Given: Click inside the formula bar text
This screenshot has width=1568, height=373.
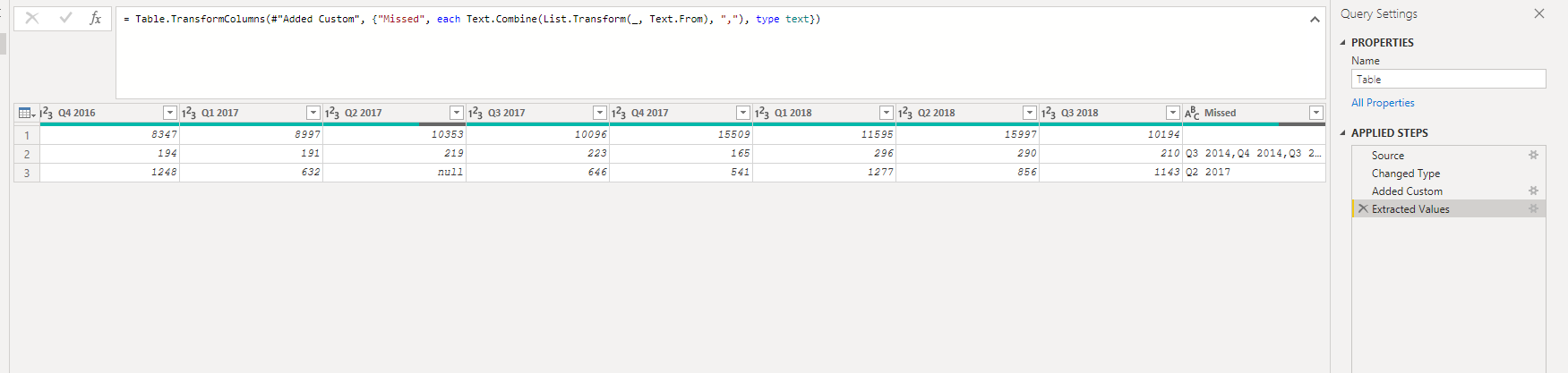Looking at the screenshot, I should pyautogui.click(x=472, y=19).
